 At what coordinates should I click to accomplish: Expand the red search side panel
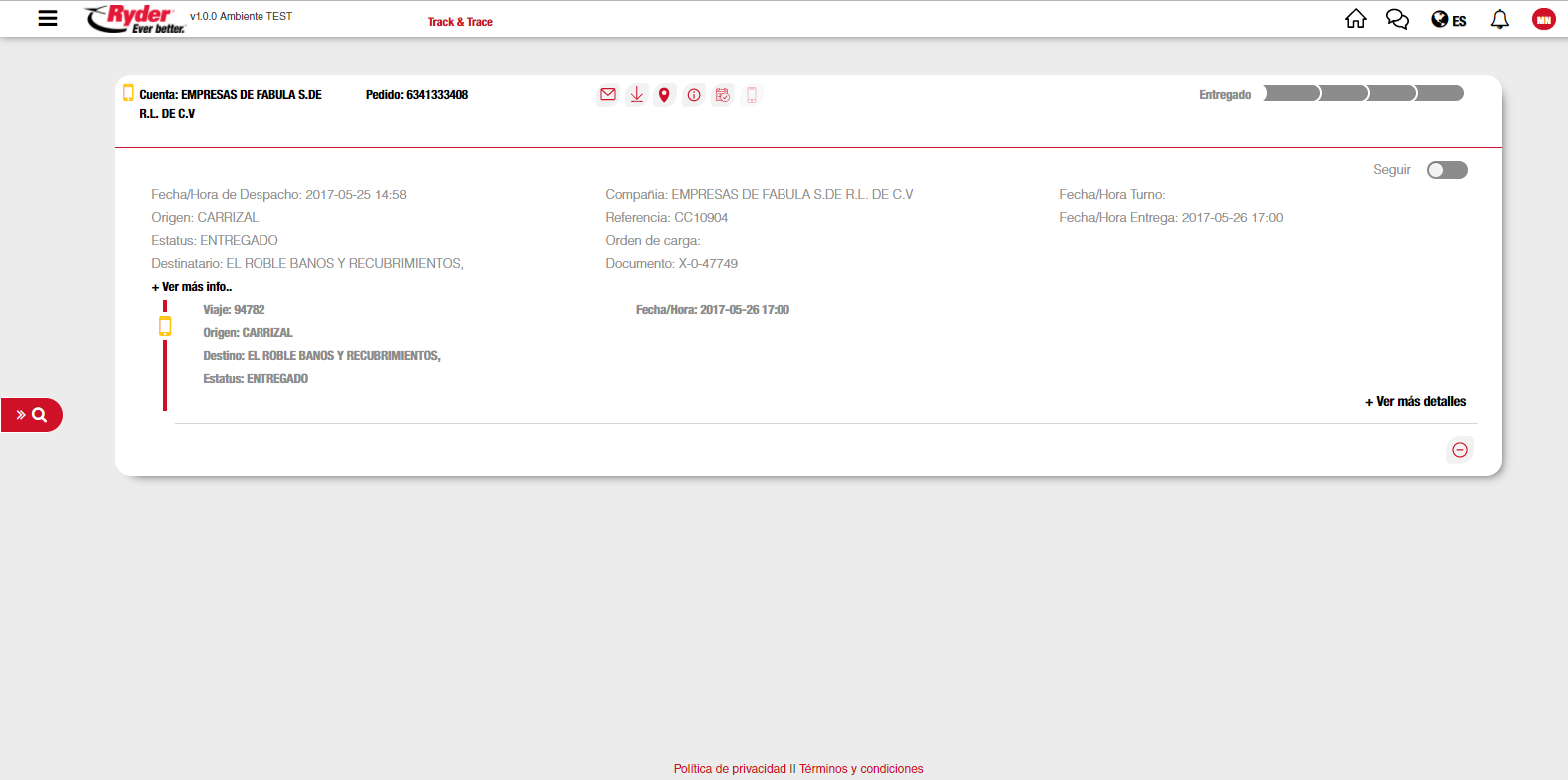pos(32,415)
